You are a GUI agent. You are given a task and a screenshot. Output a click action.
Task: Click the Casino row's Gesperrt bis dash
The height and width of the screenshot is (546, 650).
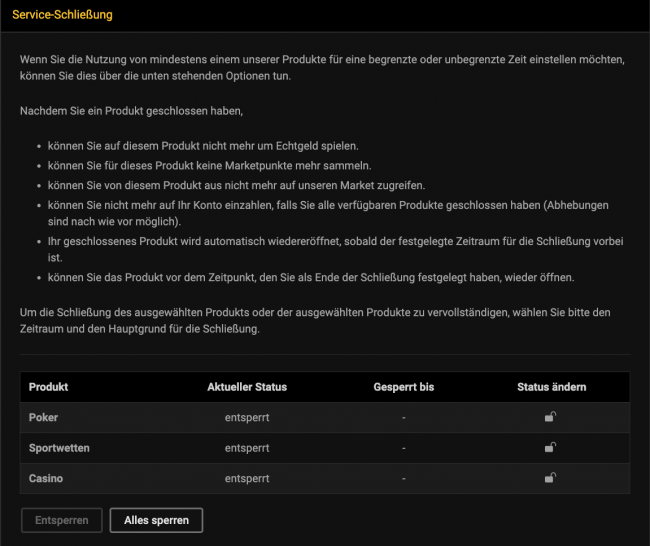[403, 478]
